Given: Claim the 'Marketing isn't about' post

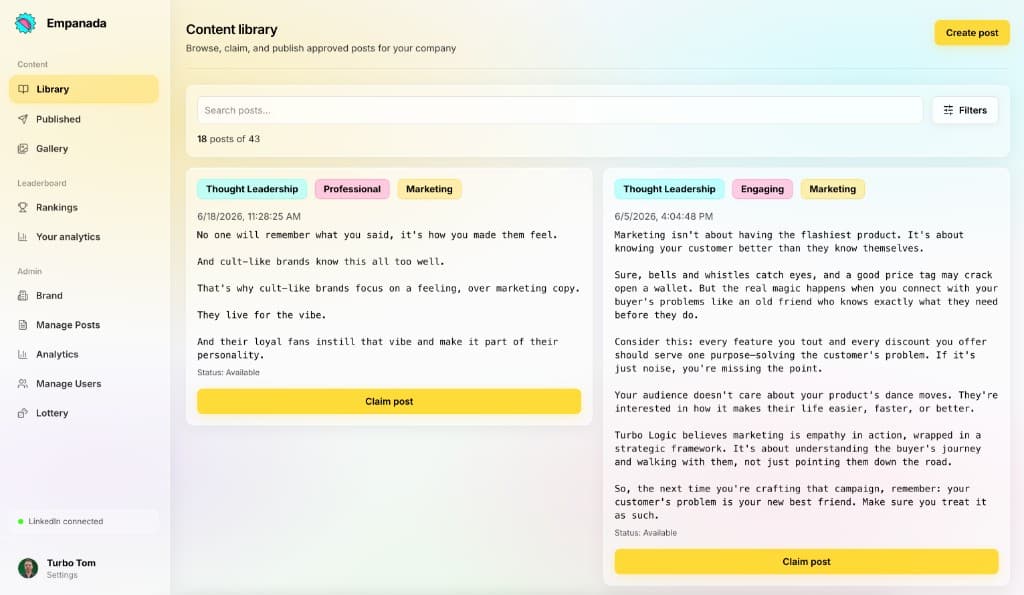Looking at the screenshot, I should (806, 562).
